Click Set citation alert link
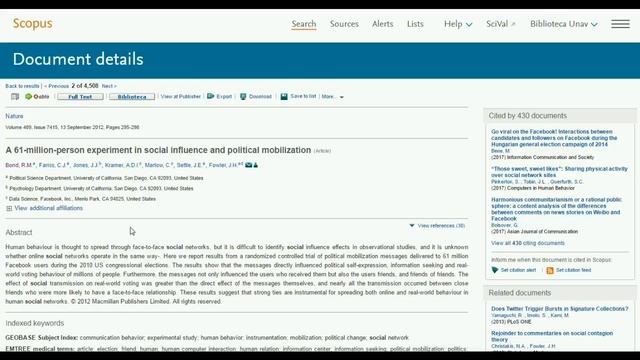640x360 pixels. [x=518, y=270]
